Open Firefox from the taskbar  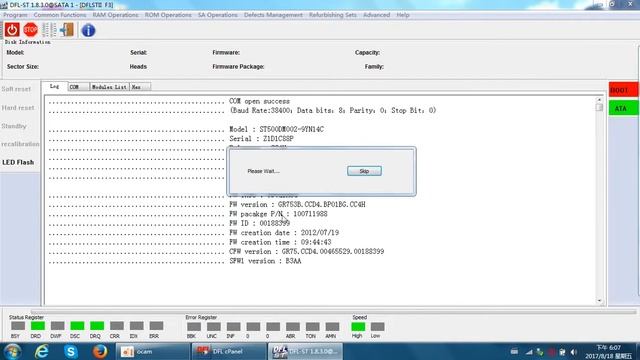(x=100, y=351)
